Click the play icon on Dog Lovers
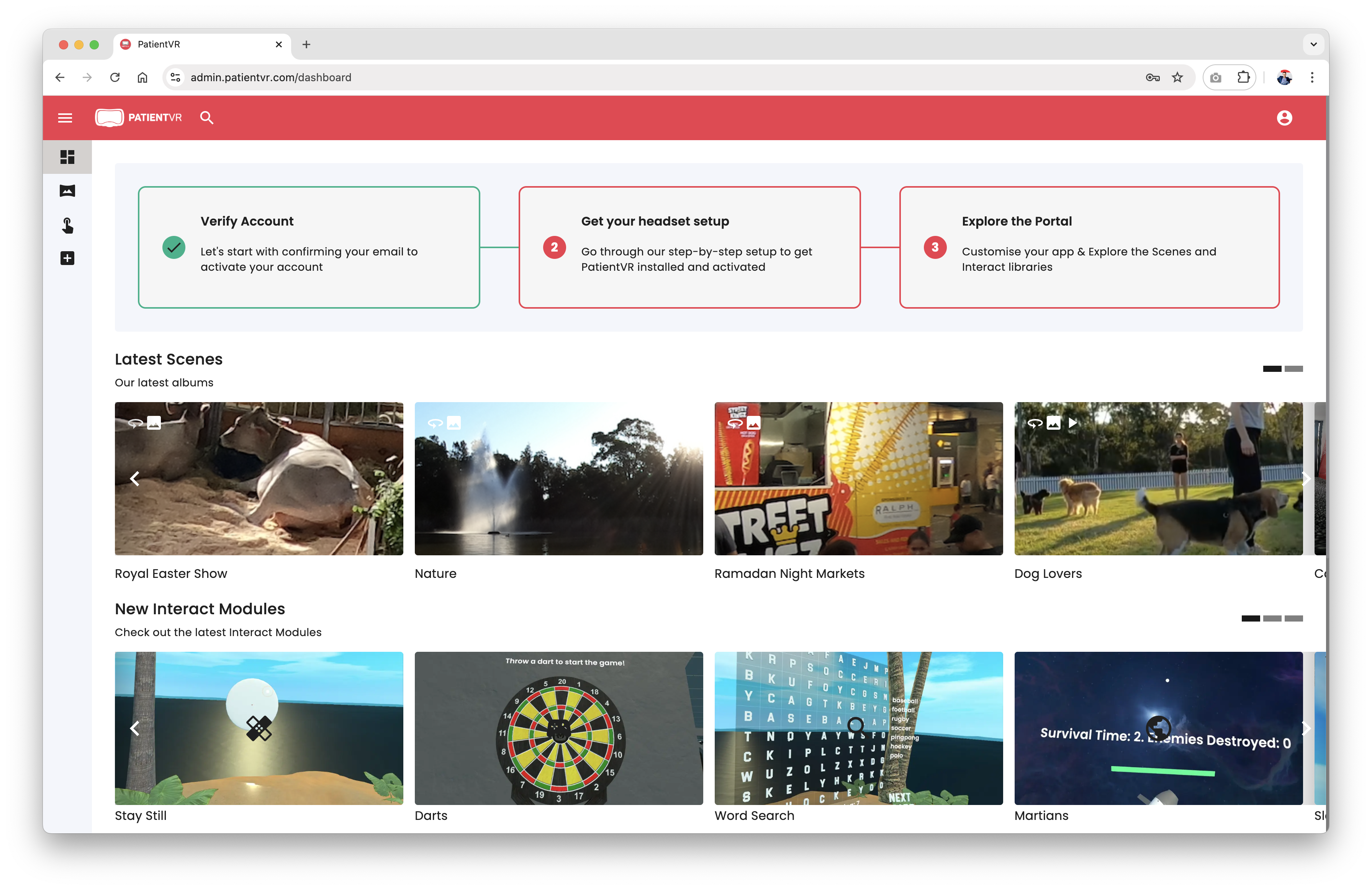Image resolution: width=1372 pixels, height=890 pixels. click(x=1072, y=423)
